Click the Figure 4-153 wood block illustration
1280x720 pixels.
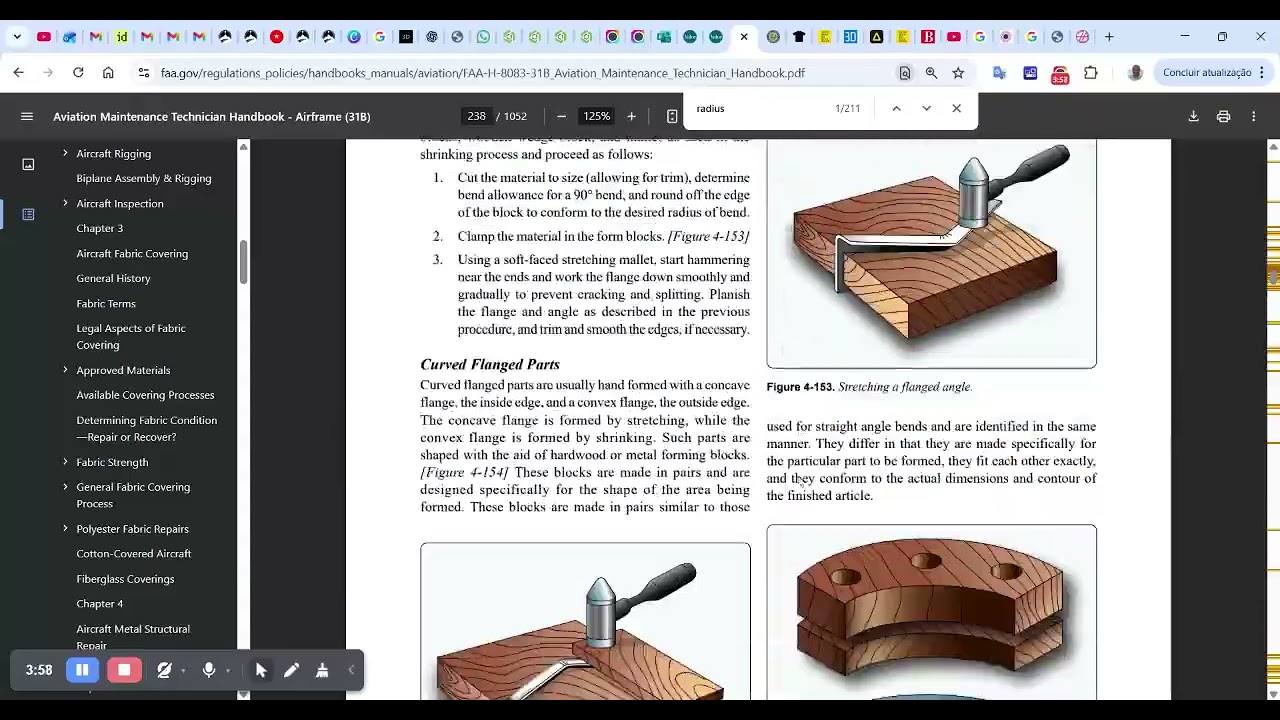[x=931, y=253]
